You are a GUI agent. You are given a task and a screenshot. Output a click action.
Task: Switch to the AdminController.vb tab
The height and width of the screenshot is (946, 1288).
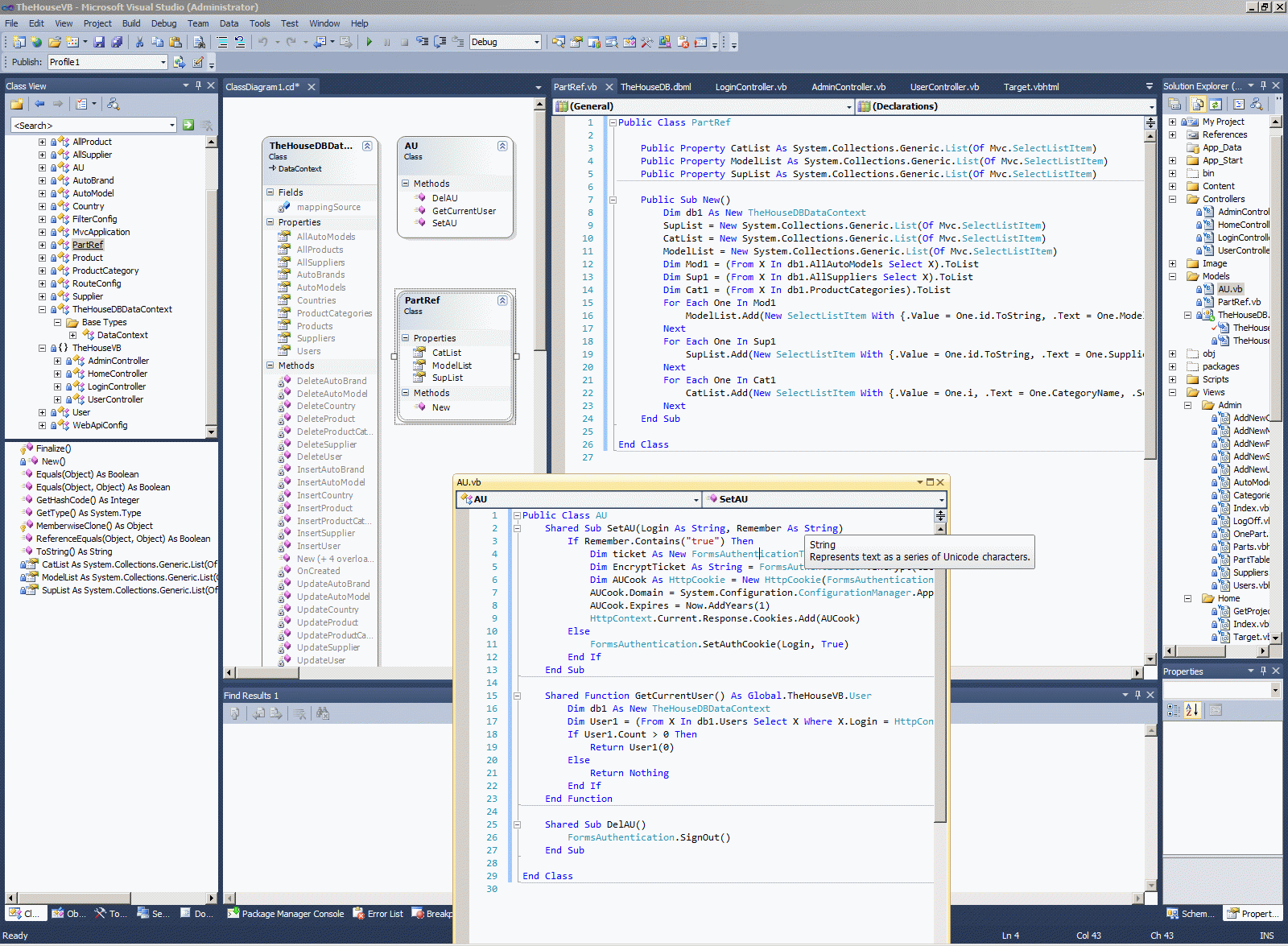coord(848,87)
